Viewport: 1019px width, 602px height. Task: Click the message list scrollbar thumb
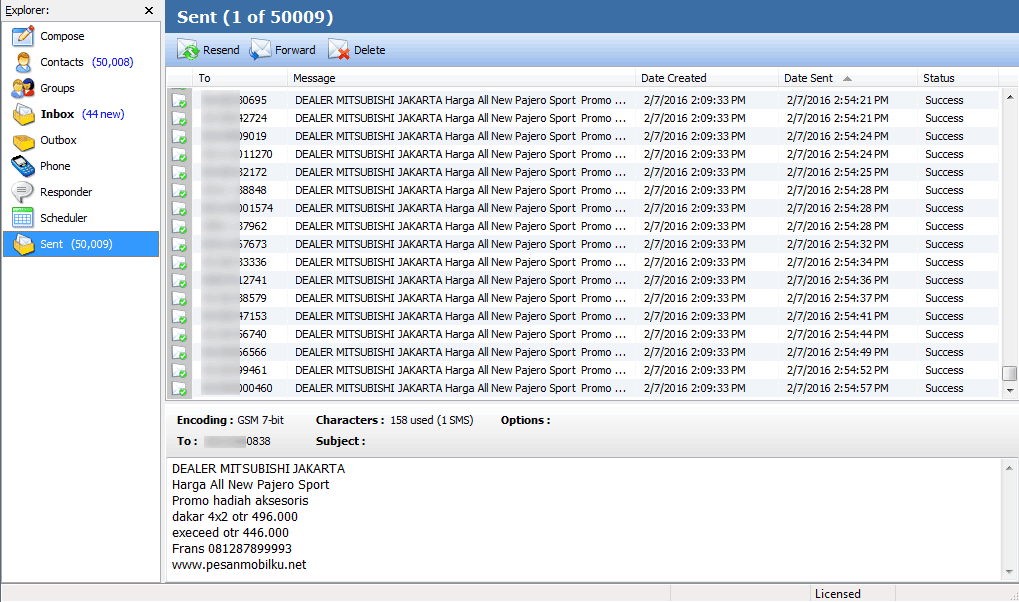click(1009, 374)
